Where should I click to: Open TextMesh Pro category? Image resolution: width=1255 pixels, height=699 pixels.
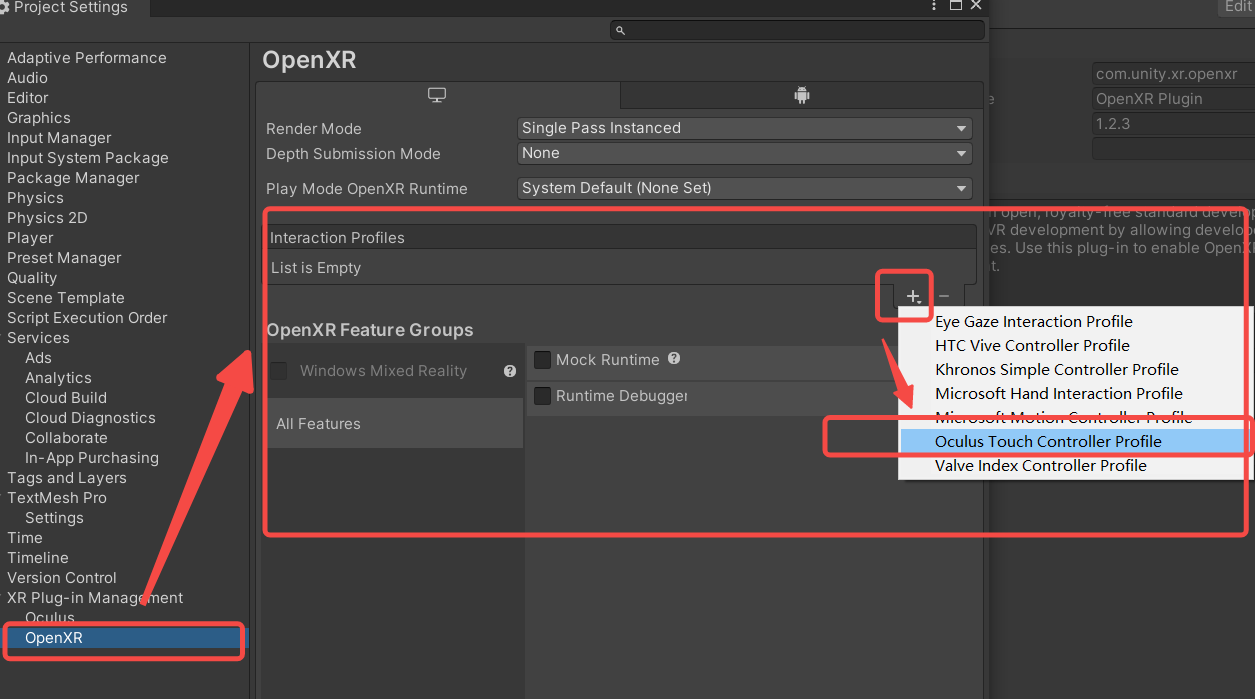tap(57, 498)
